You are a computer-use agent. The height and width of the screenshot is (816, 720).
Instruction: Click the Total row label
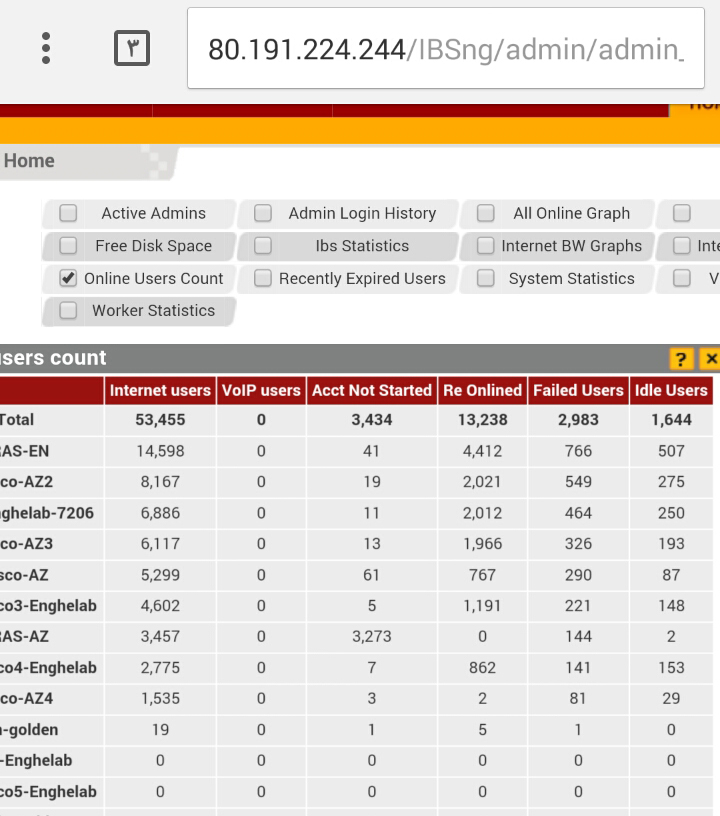pyautogui.click(x=17, y=420)
